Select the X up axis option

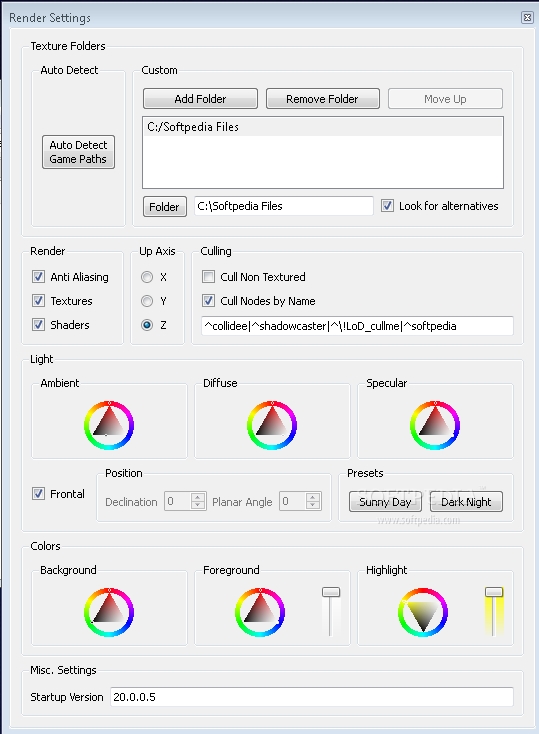point(147,277)
